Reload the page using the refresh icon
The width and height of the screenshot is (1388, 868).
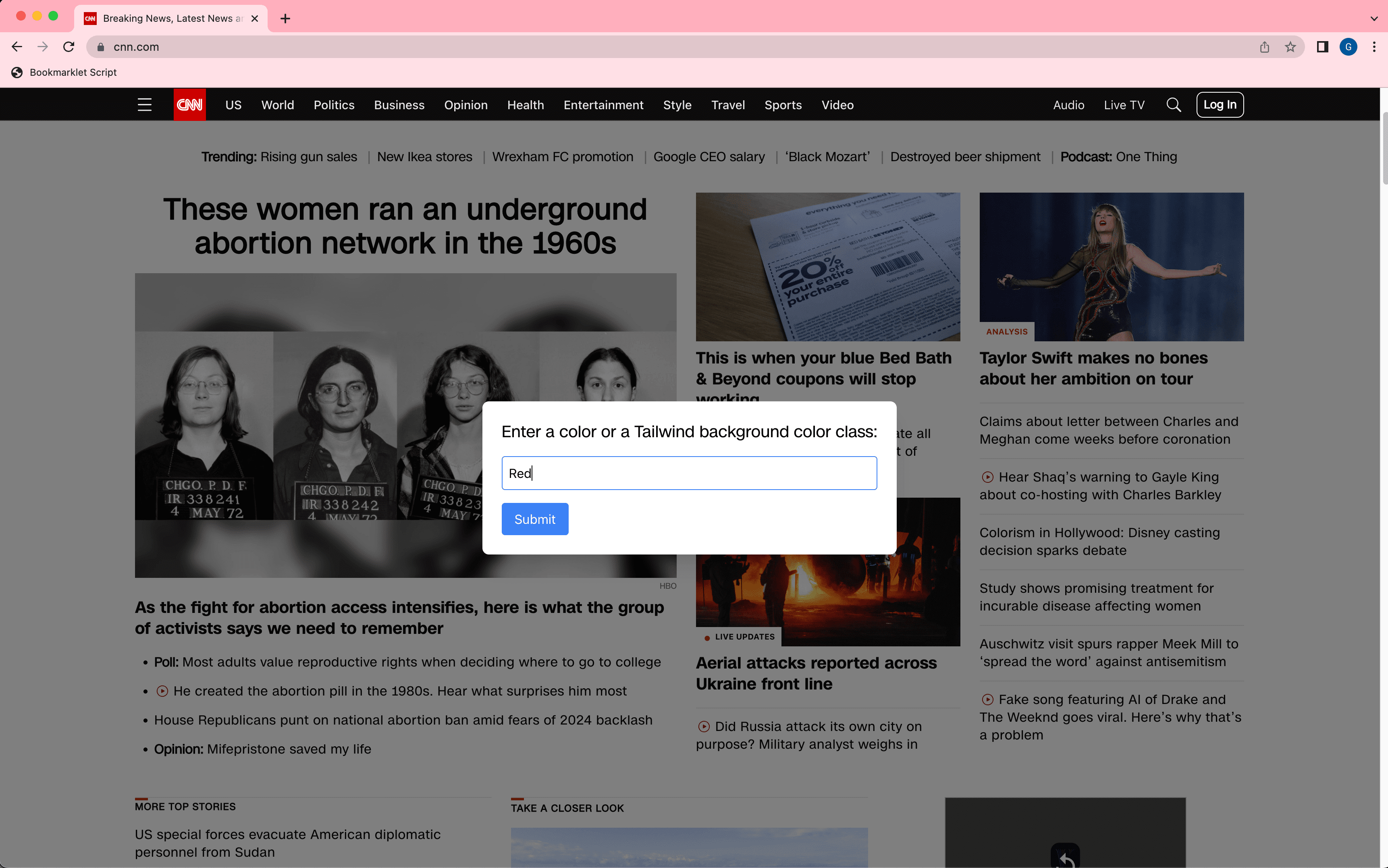click(x=69, y=46)
